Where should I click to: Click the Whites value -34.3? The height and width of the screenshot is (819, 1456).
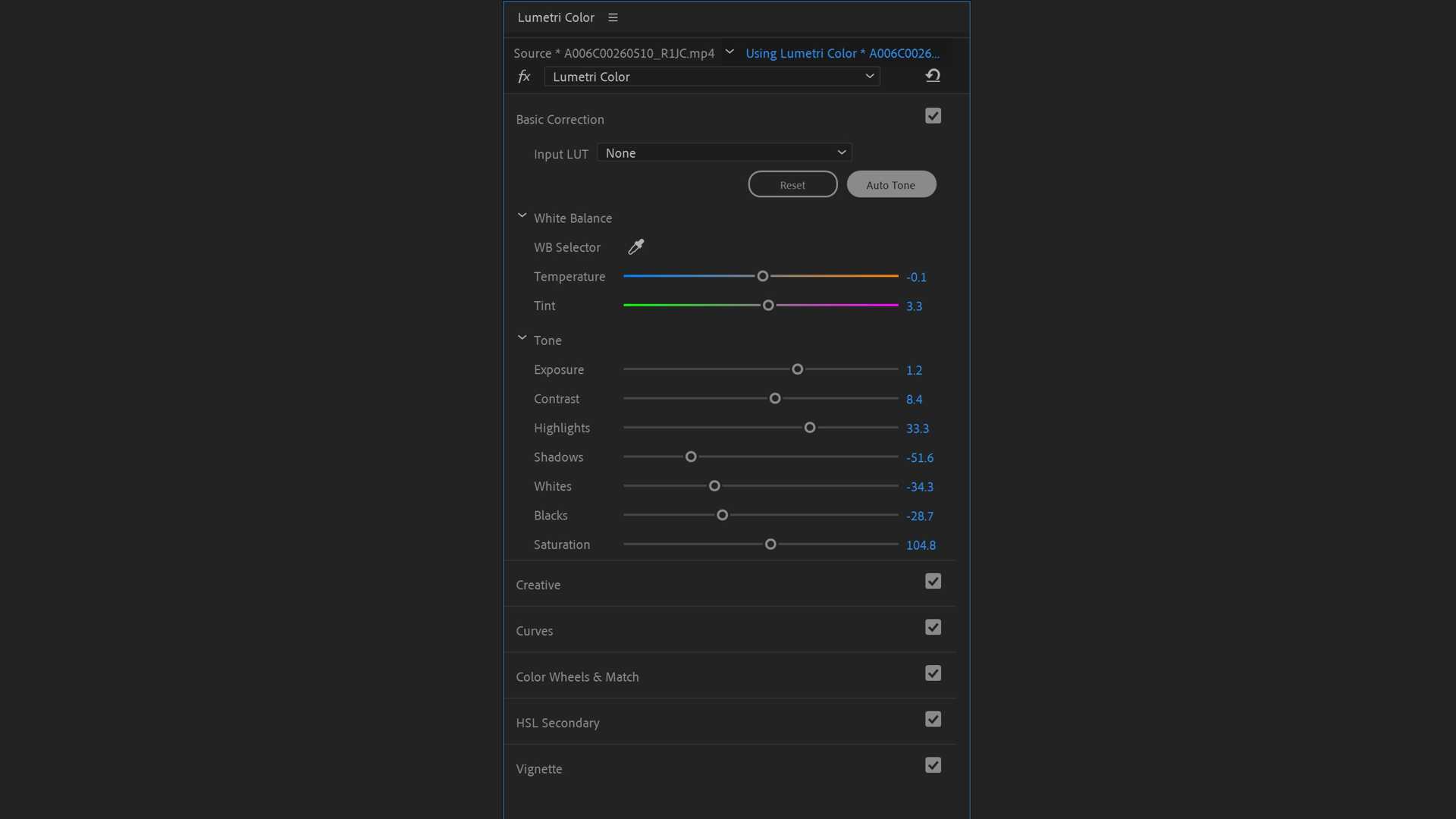point(920,487)
